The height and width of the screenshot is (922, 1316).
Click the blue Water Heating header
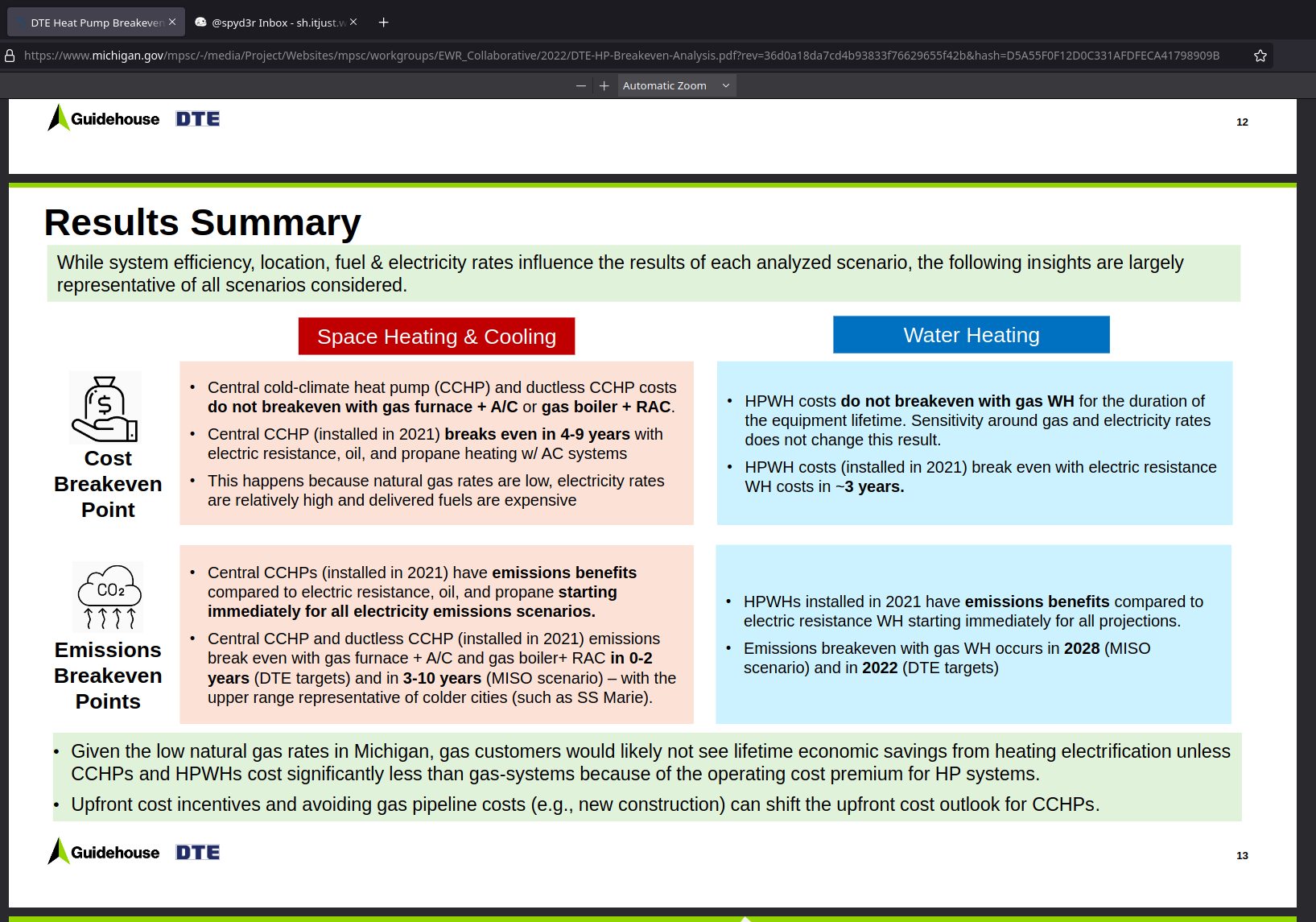pyautogui.click(x=971, y=335)
